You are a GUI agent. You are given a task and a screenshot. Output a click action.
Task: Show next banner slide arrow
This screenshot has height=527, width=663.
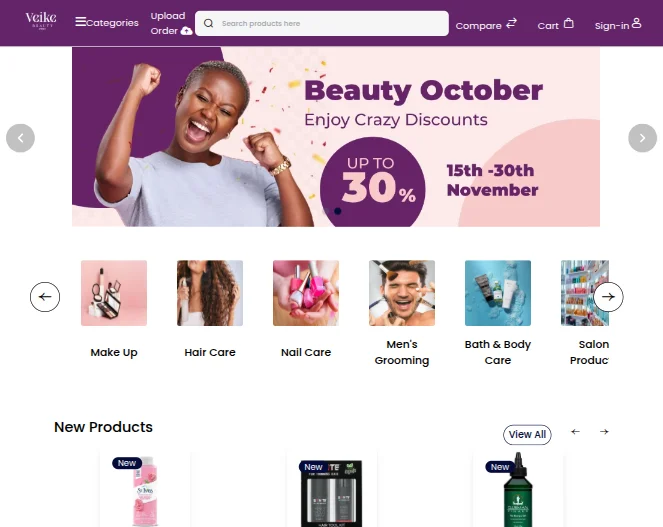(642, 138)
